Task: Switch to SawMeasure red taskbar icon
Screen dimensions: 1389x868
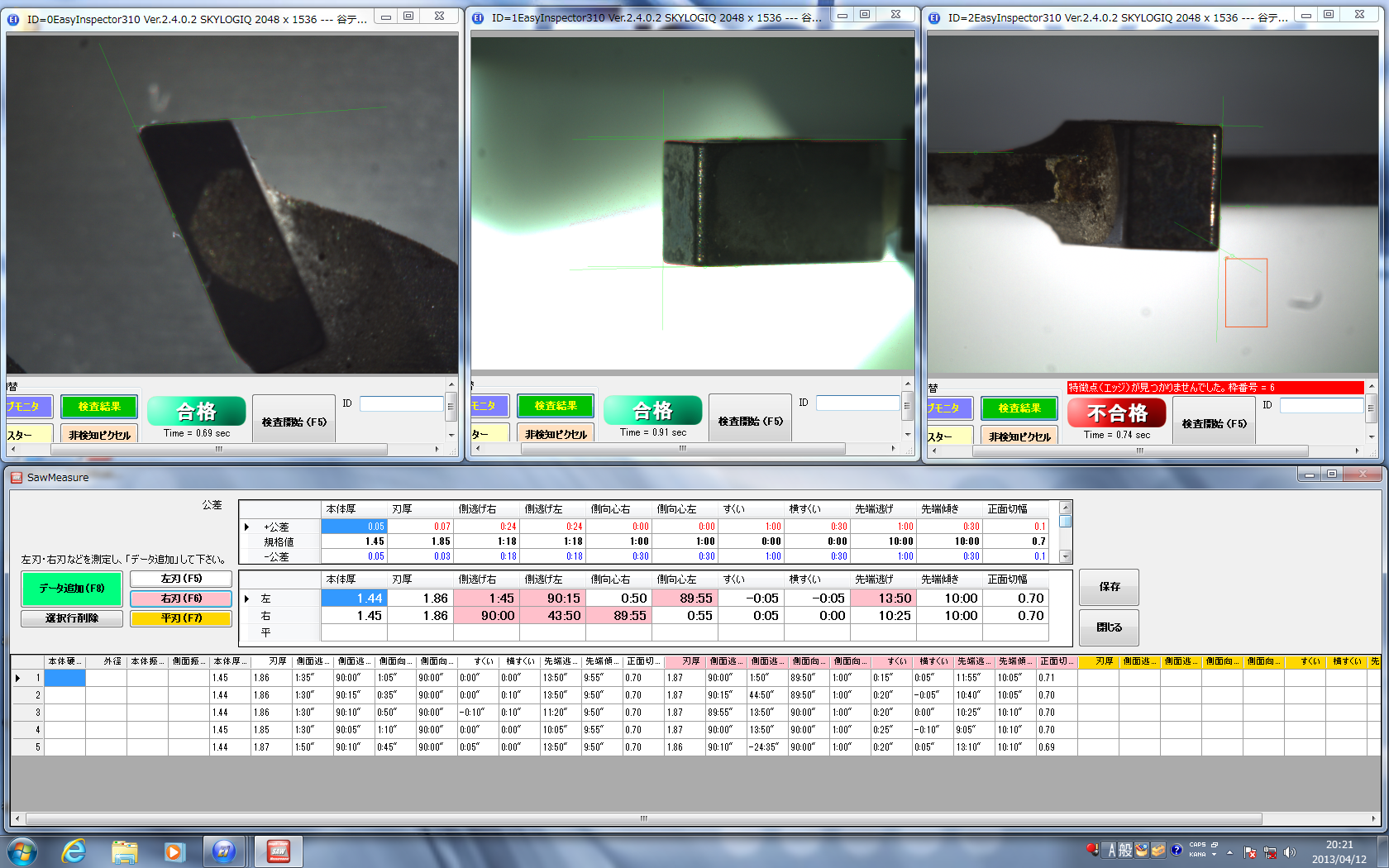Action: (278, 851)
